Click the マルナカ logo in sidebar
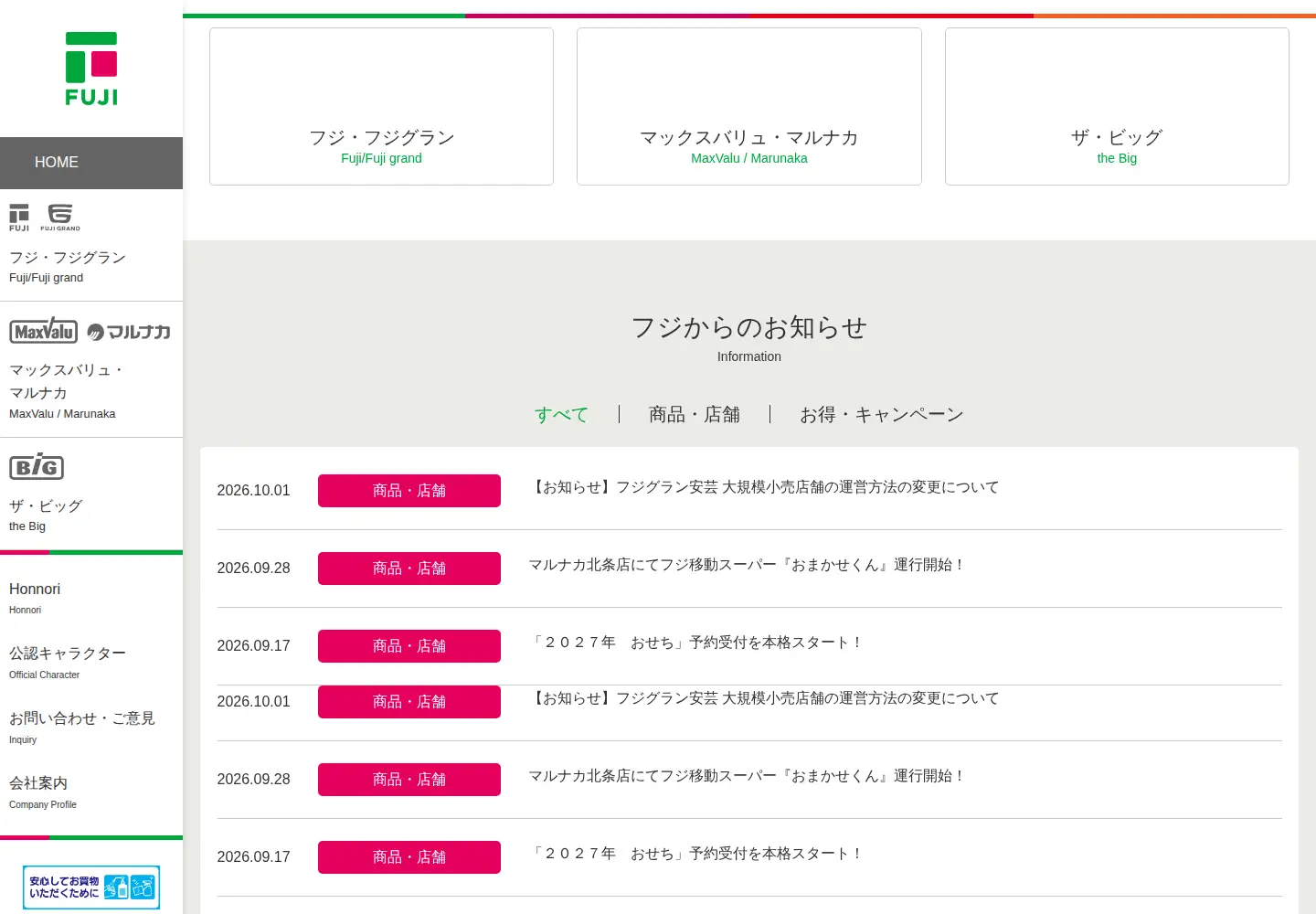Image resolution: width=1316 pixels, height=914 pixels. tap(129, 332)
